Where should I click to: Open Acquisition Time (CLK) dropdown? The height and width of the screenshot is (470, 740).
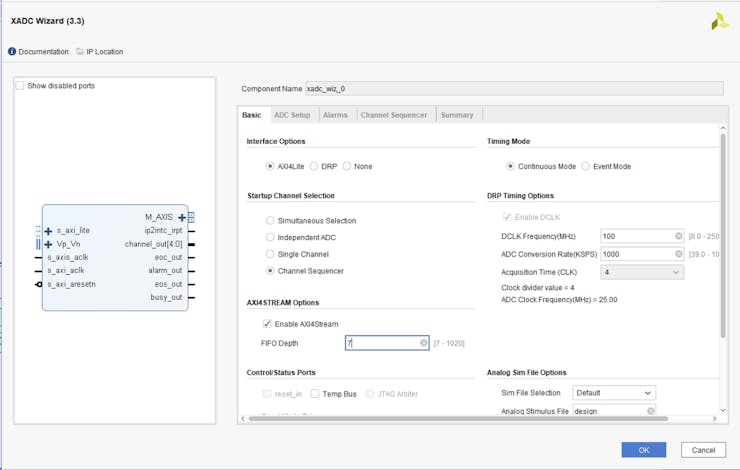click(642, 272)
